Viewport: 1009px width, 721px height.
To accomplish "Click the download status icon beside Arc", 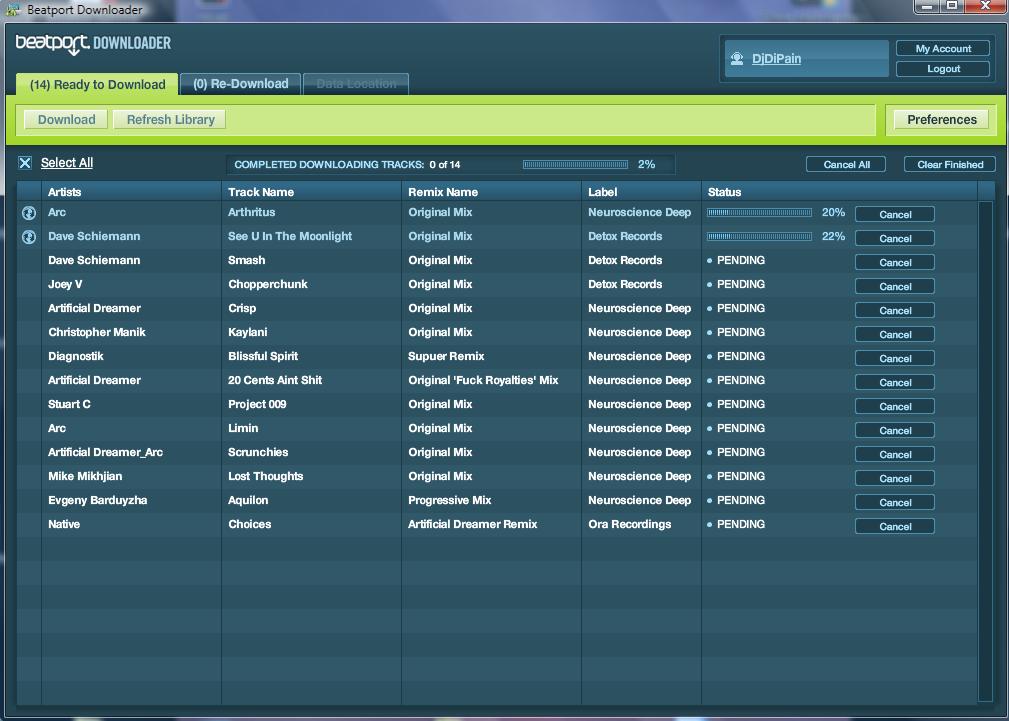I will point(29,213).
